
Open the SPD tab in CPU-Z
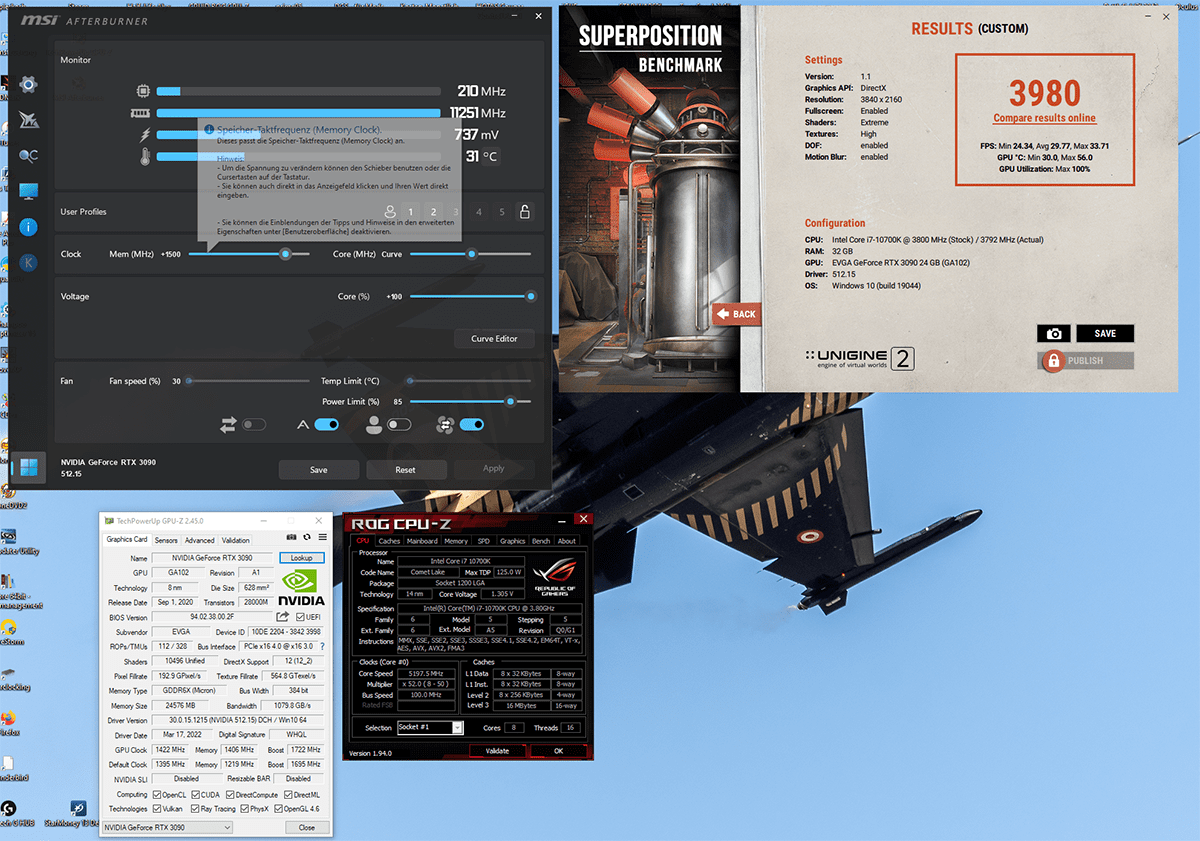coord(484,541)
